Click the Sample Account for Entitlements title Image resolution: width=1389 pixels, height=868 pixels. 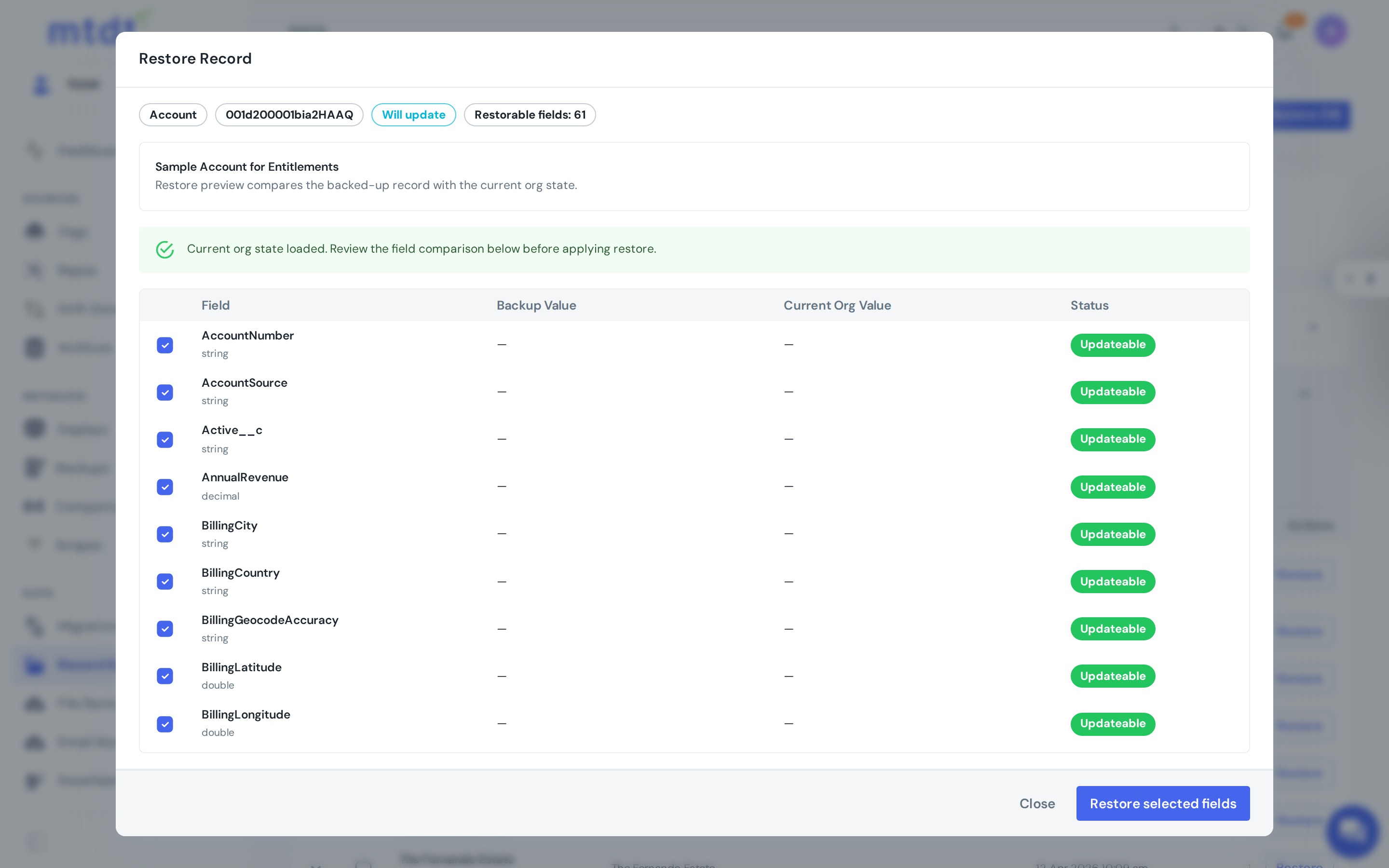click(247, 166)
